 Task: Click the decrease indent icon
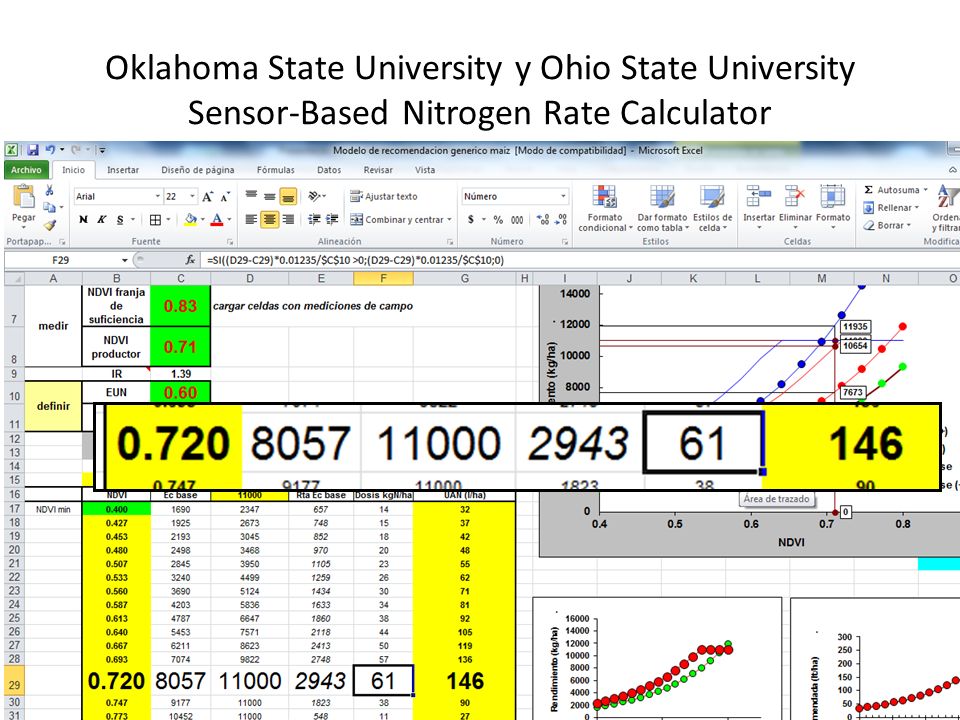(x=314, y=219)
